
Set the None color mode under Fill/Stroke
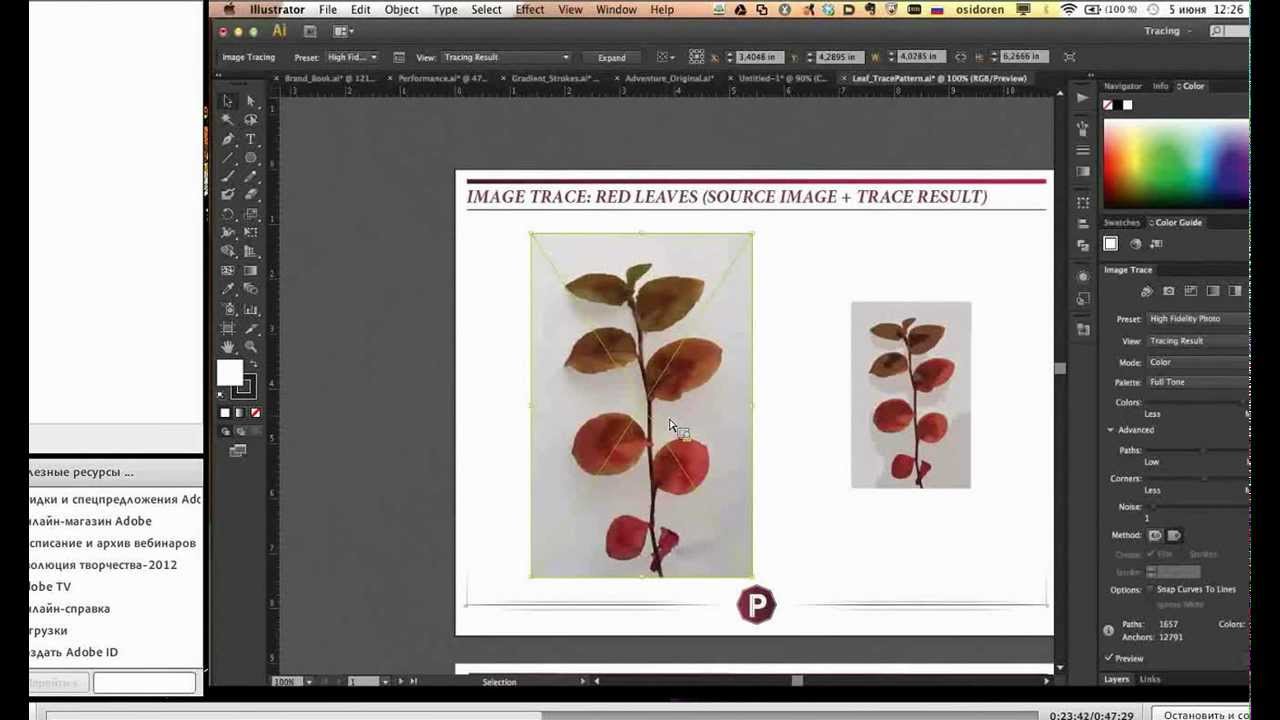coord(256,413)
